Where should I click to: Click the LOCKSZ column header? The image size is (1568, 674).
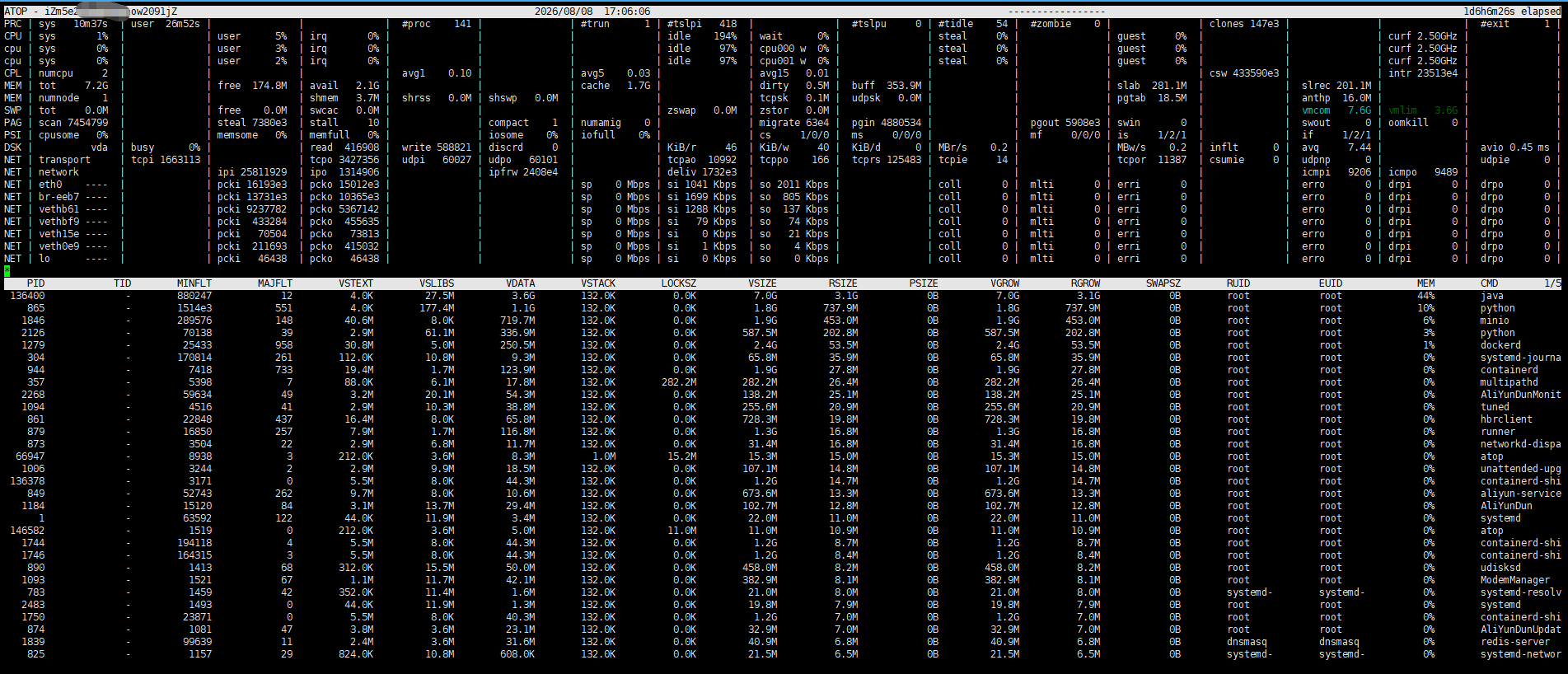tap(678, 283)
